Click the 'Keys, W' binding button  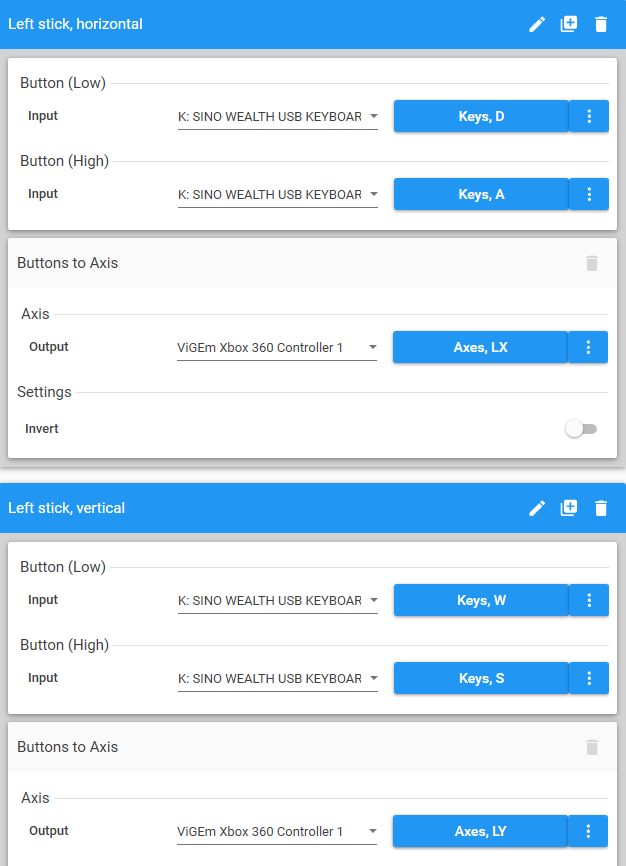tap(481, 601)
